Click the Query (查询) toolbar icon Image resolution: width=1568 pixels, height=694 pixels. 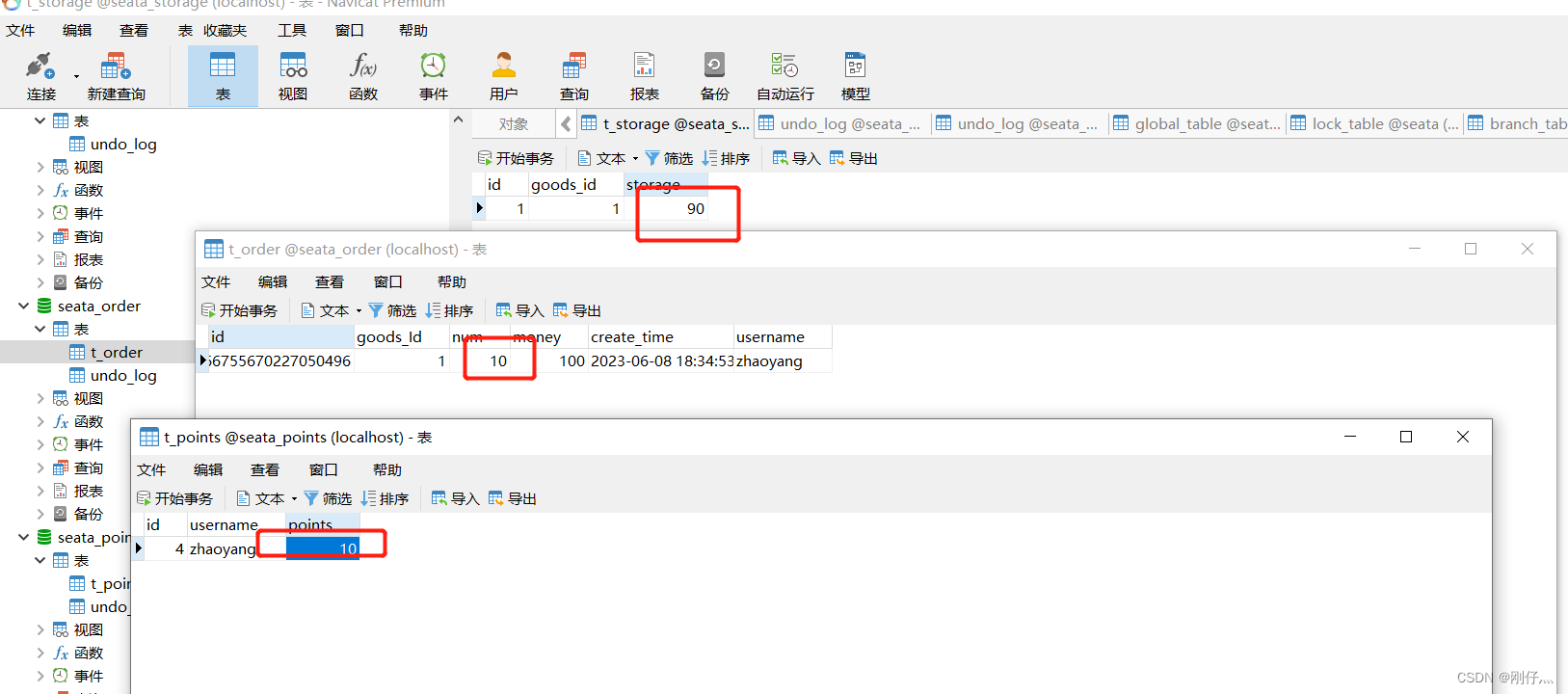tap(574, 76)
